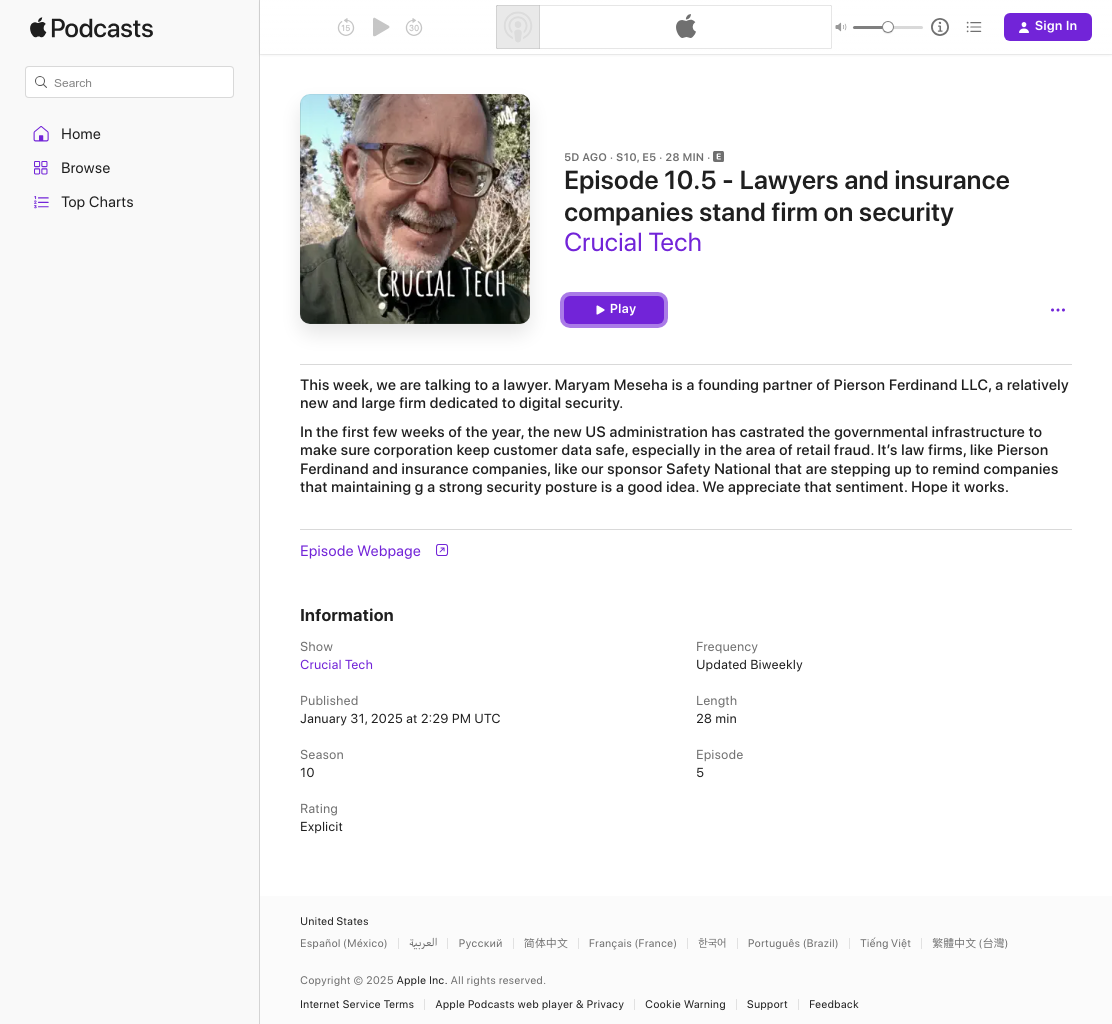Click the '28 min' length value

[716, 718]
